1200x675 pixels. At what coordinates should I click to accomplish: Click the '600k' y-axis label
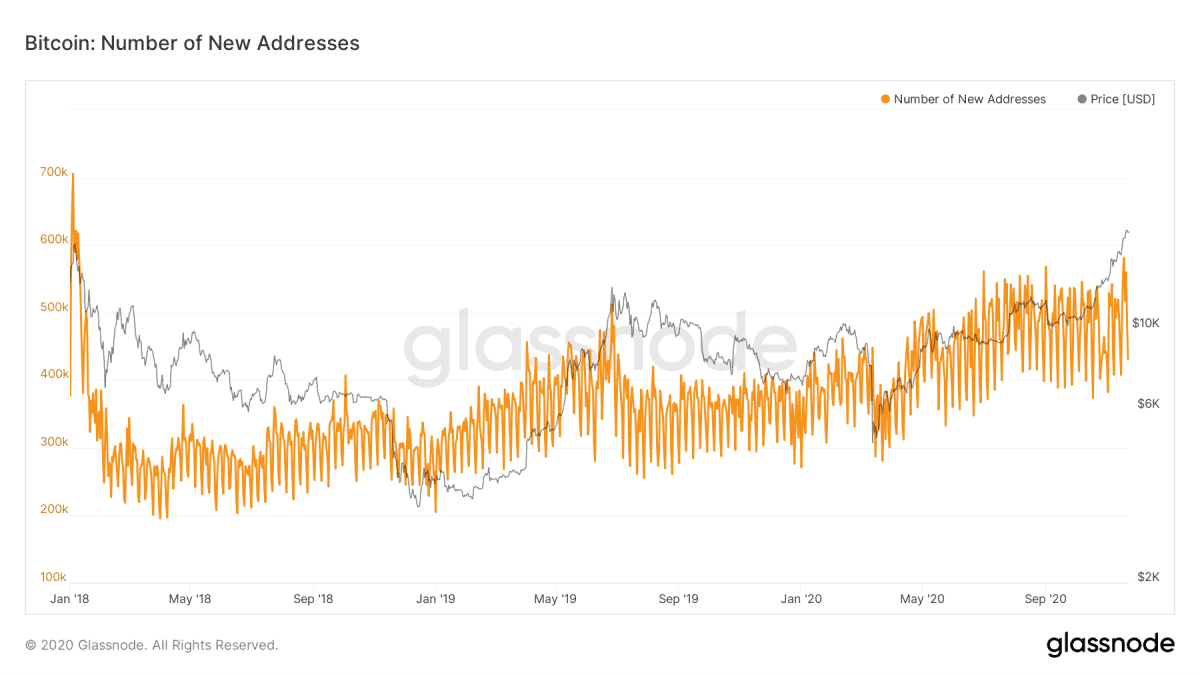point(54,240)
